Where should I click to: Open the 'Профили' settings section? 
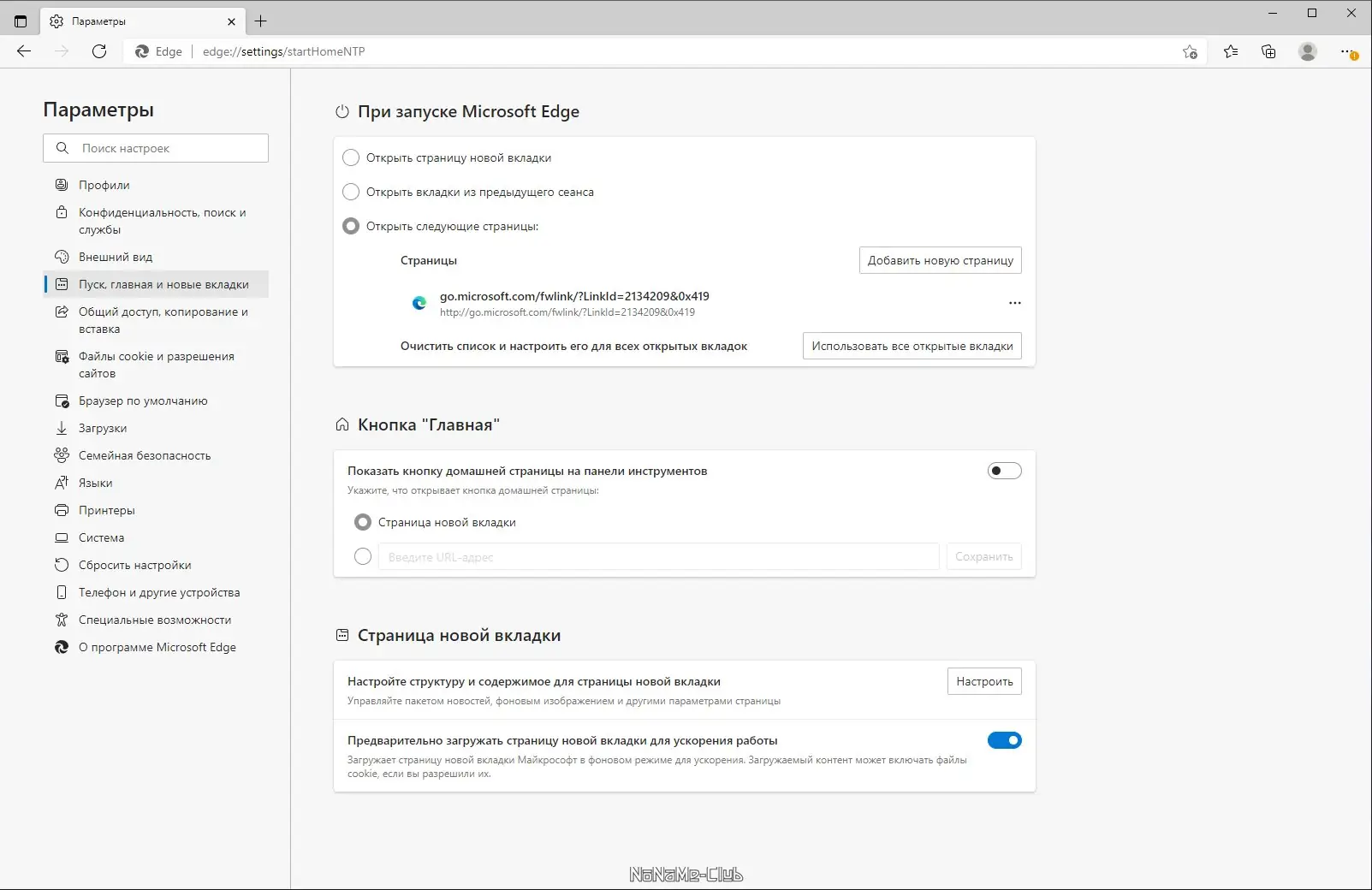pyautogui.click(x=104, y=185)
